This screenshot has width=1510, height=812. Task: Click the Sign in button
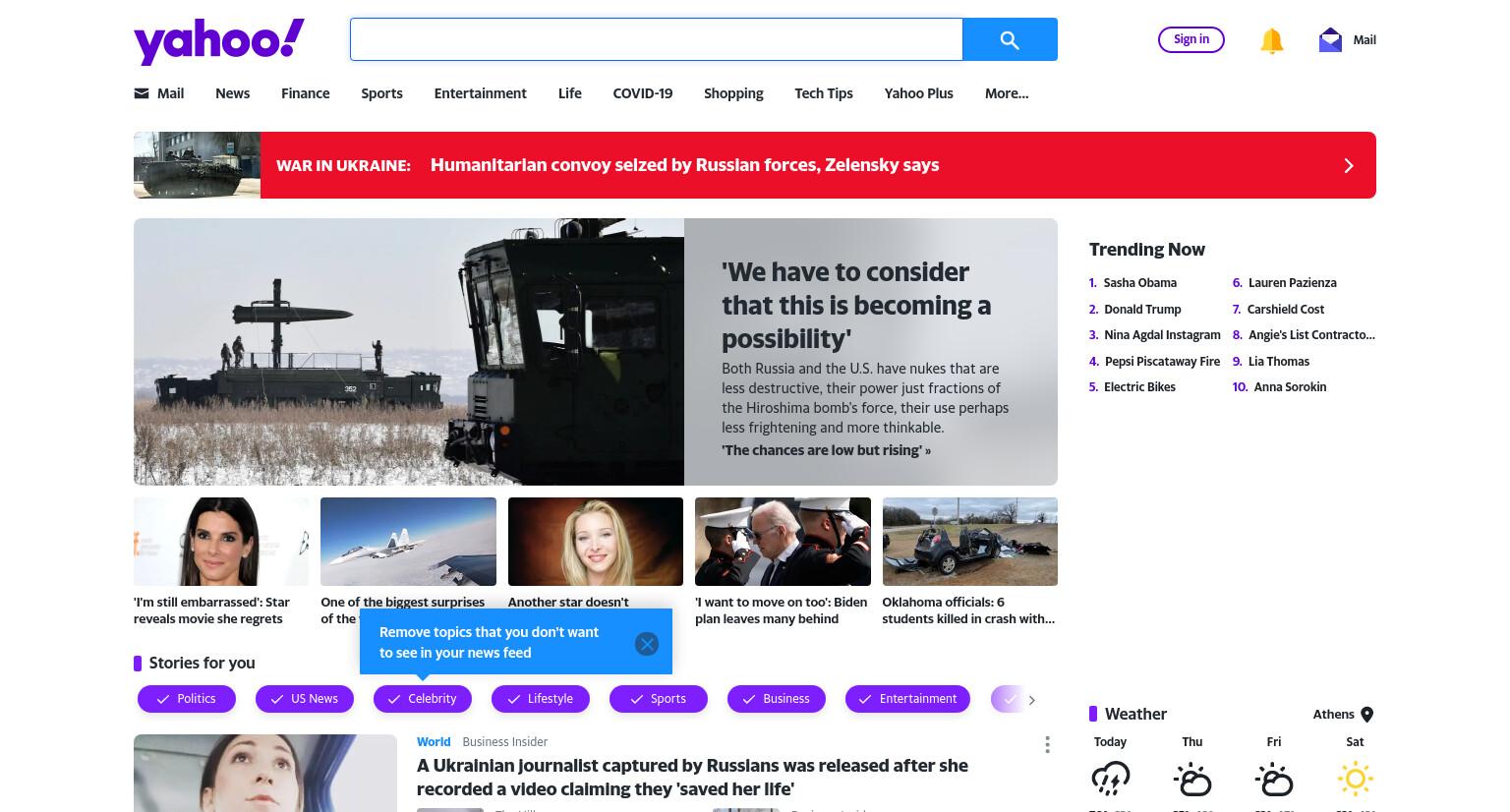point(1191,39)
